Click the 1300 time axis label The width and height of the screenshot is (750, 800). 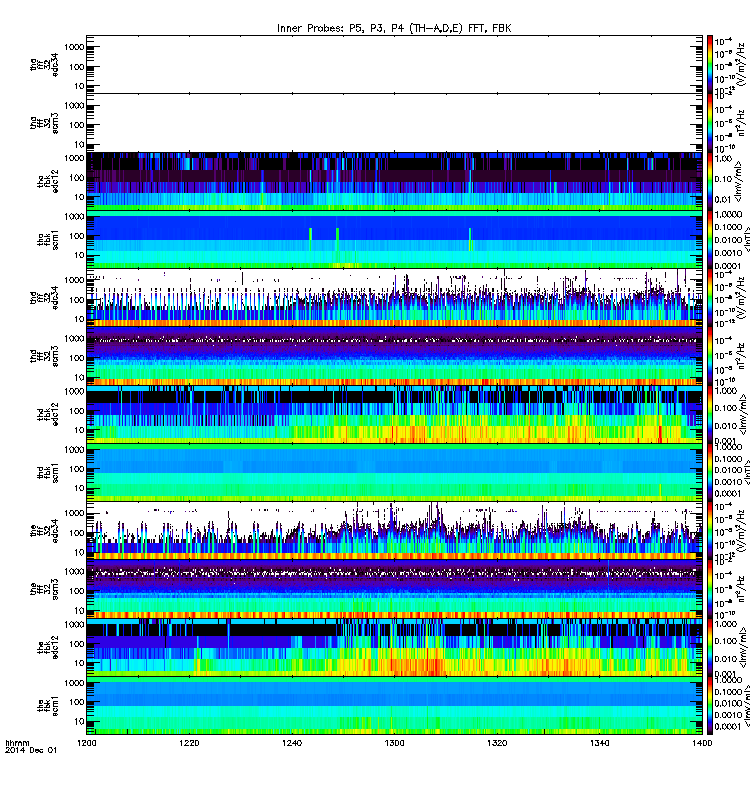pyautogui.click(x=394, y=743)
